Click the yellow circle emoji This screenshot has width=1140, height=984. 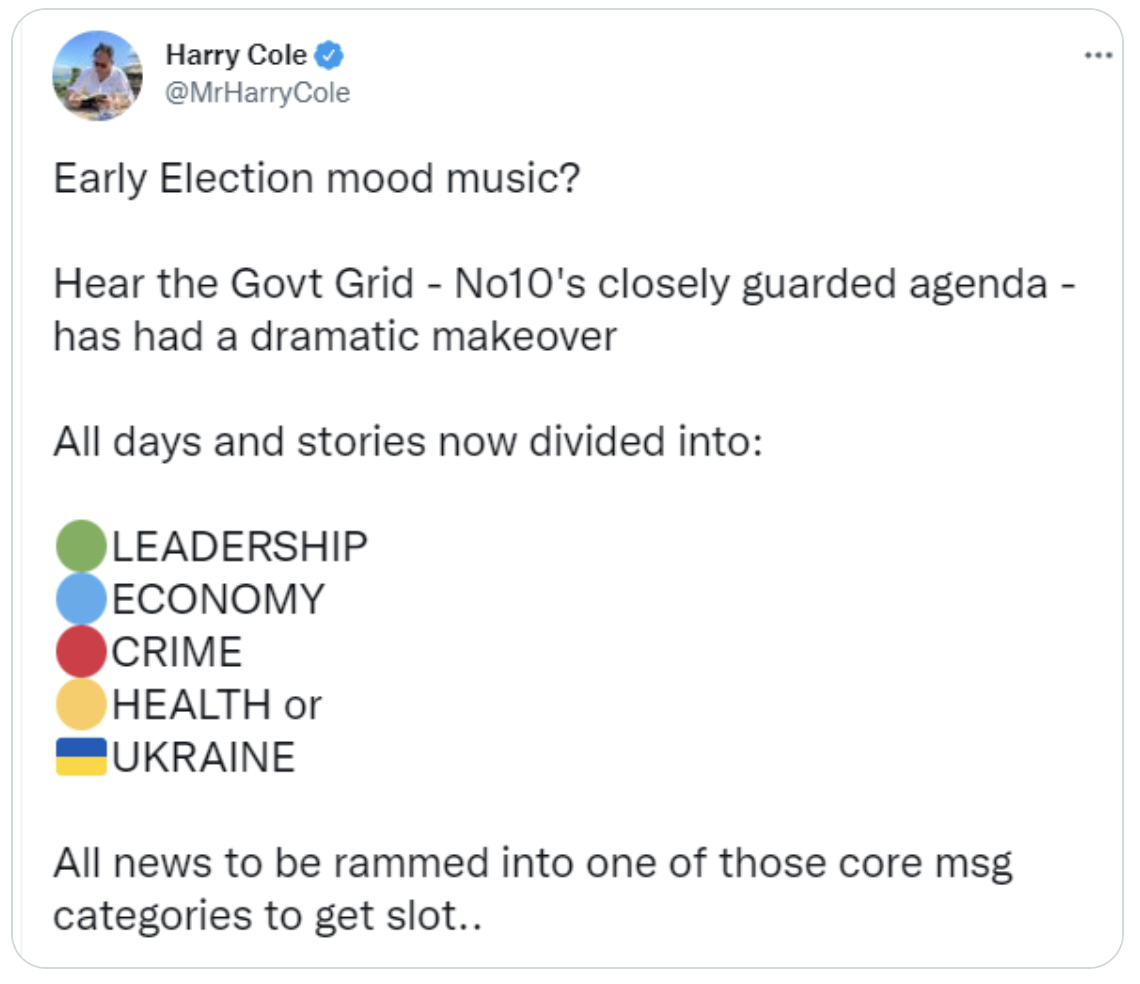[x=81, y=705]
